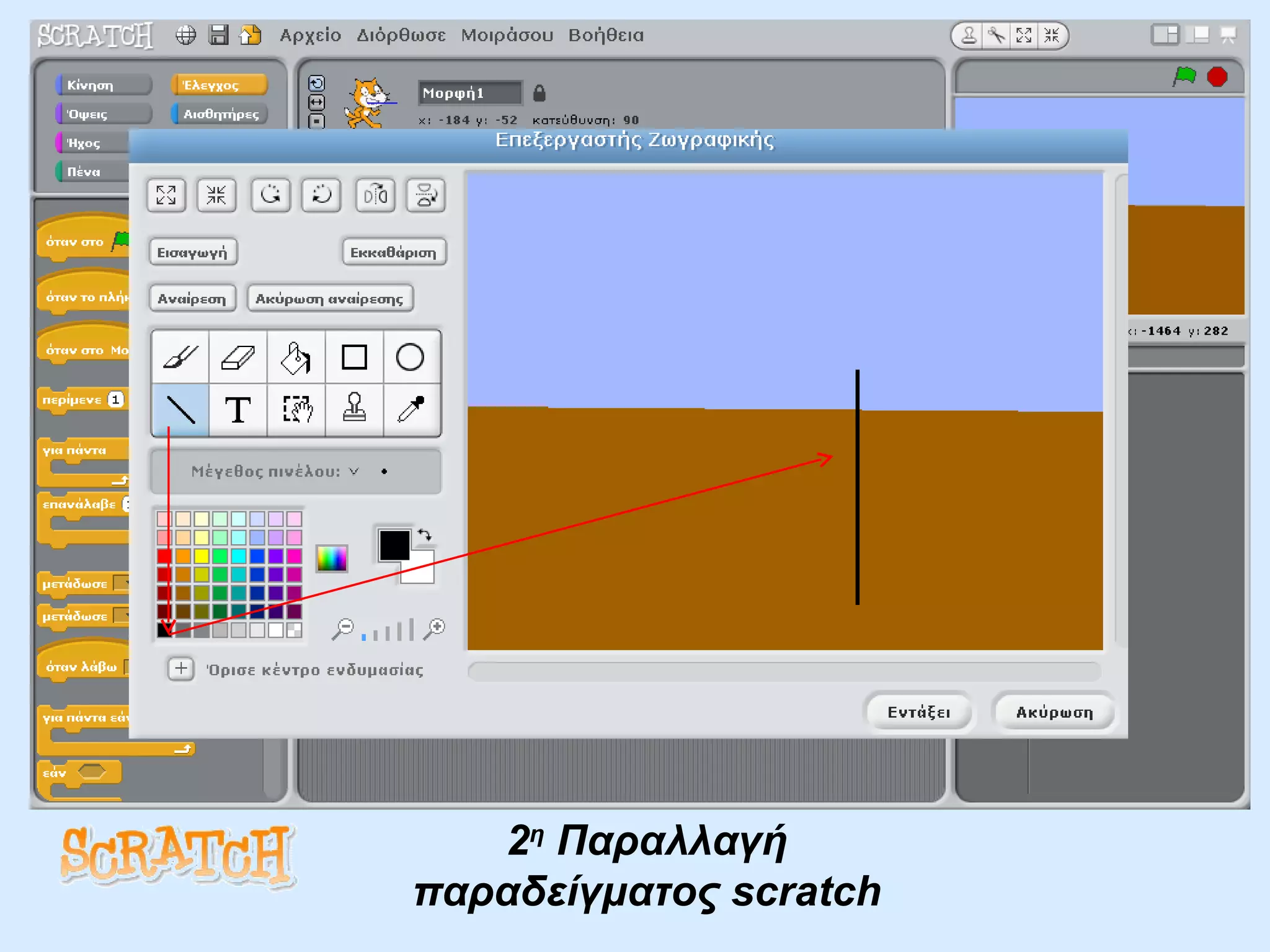Swap foreground and background colors
The image size is (1270, 952).
(424, 534)
